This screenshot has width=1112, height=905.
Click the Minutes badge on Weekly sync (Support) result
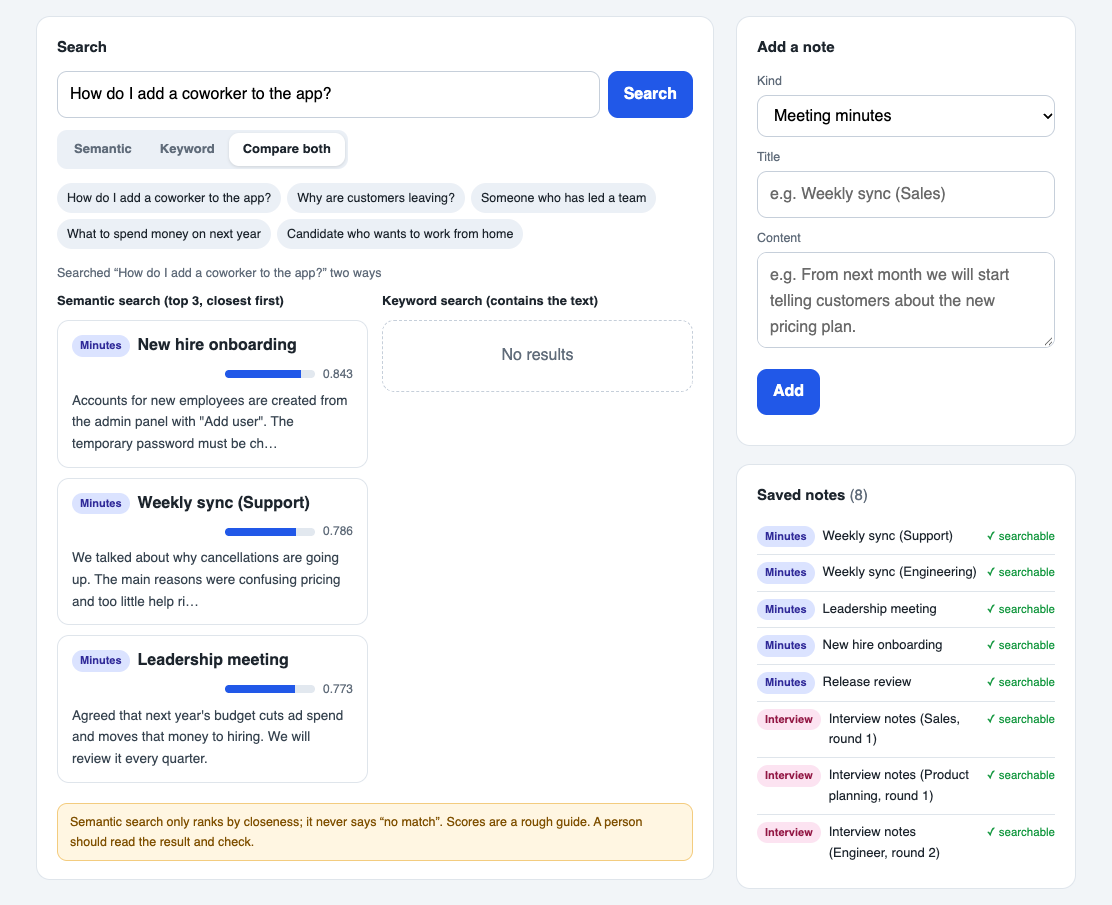pyautogui.click(x=101, y=504)
